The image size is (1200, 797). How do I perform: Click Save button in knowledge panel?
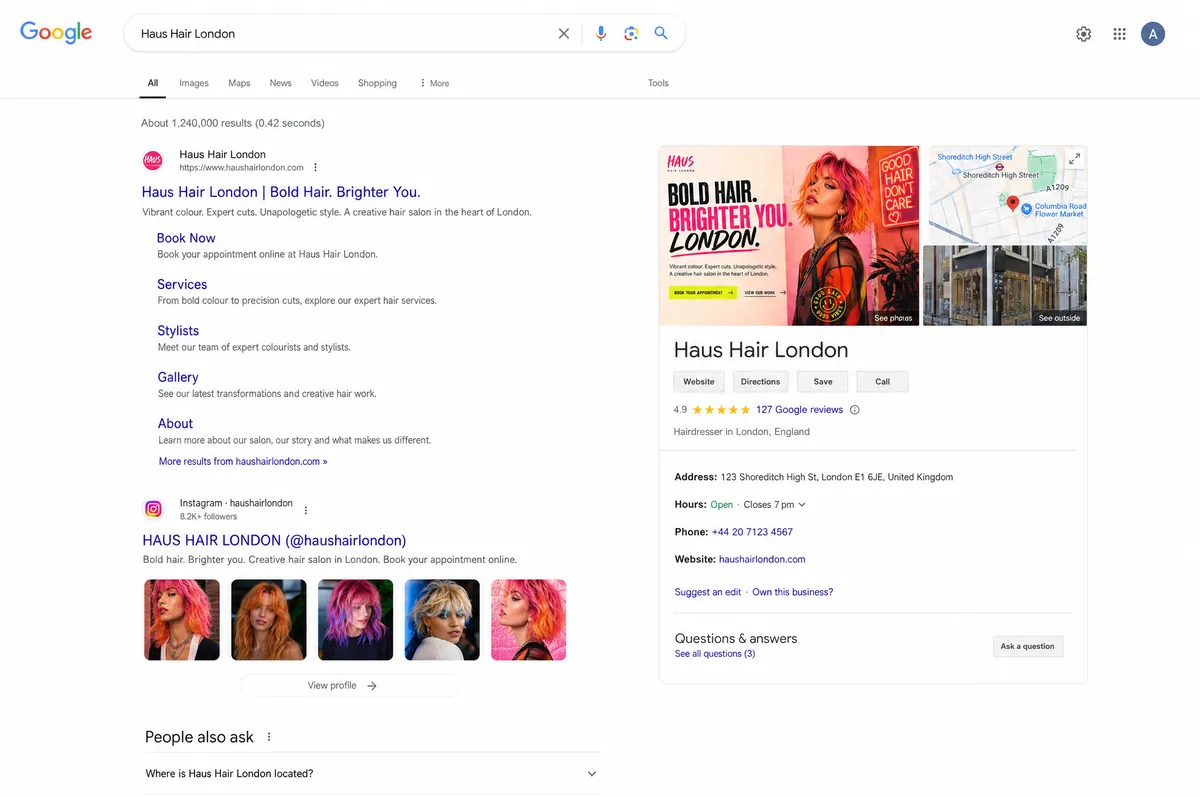pos(823,381)
